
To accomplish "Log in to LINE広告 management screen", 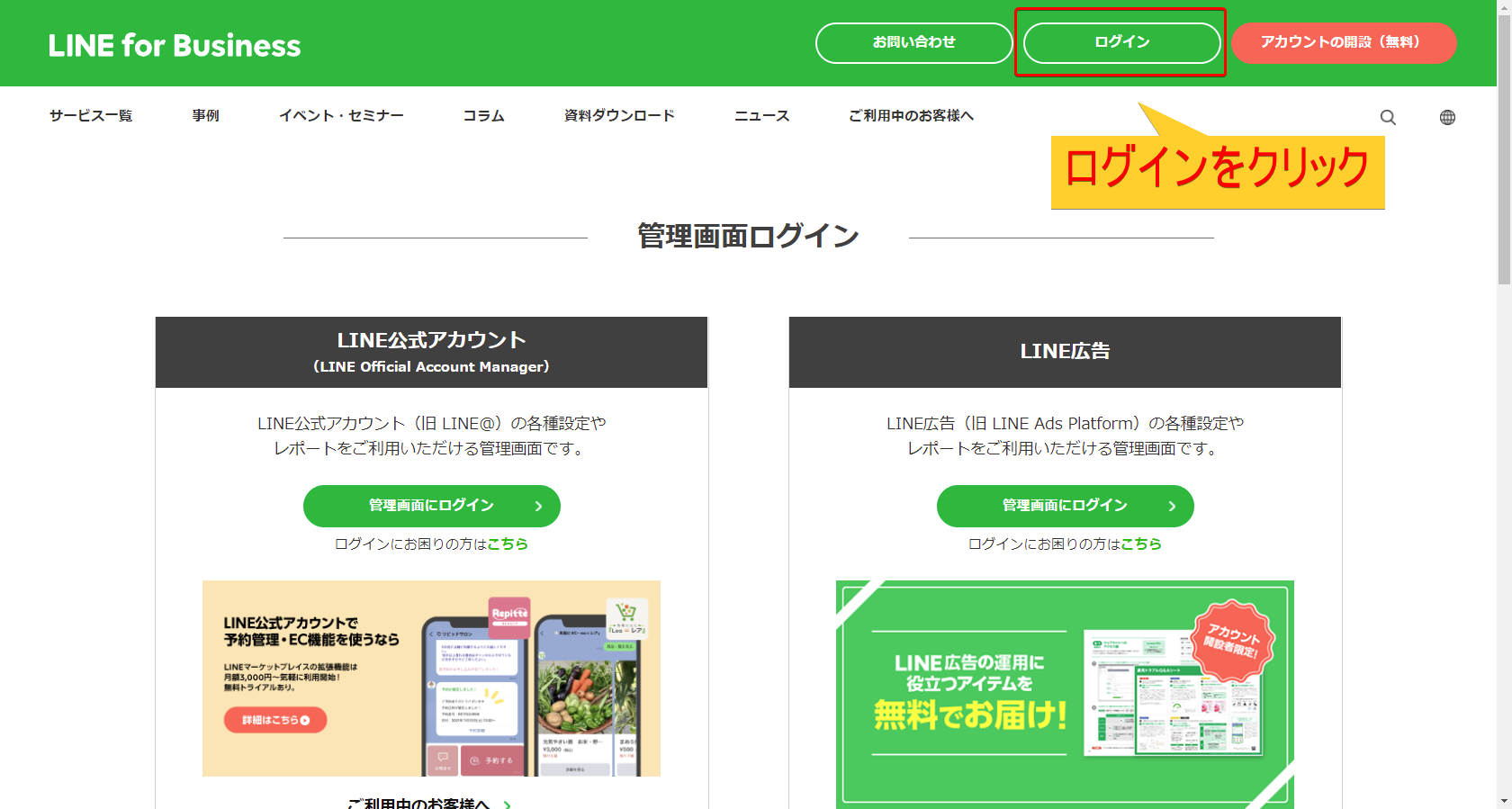I will 1065,506.
